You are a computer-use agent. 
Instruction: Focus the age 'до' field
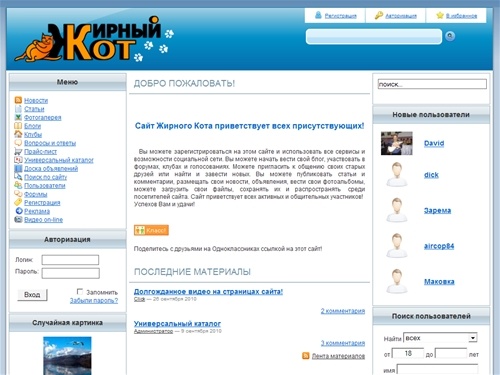tap(451, 353)
